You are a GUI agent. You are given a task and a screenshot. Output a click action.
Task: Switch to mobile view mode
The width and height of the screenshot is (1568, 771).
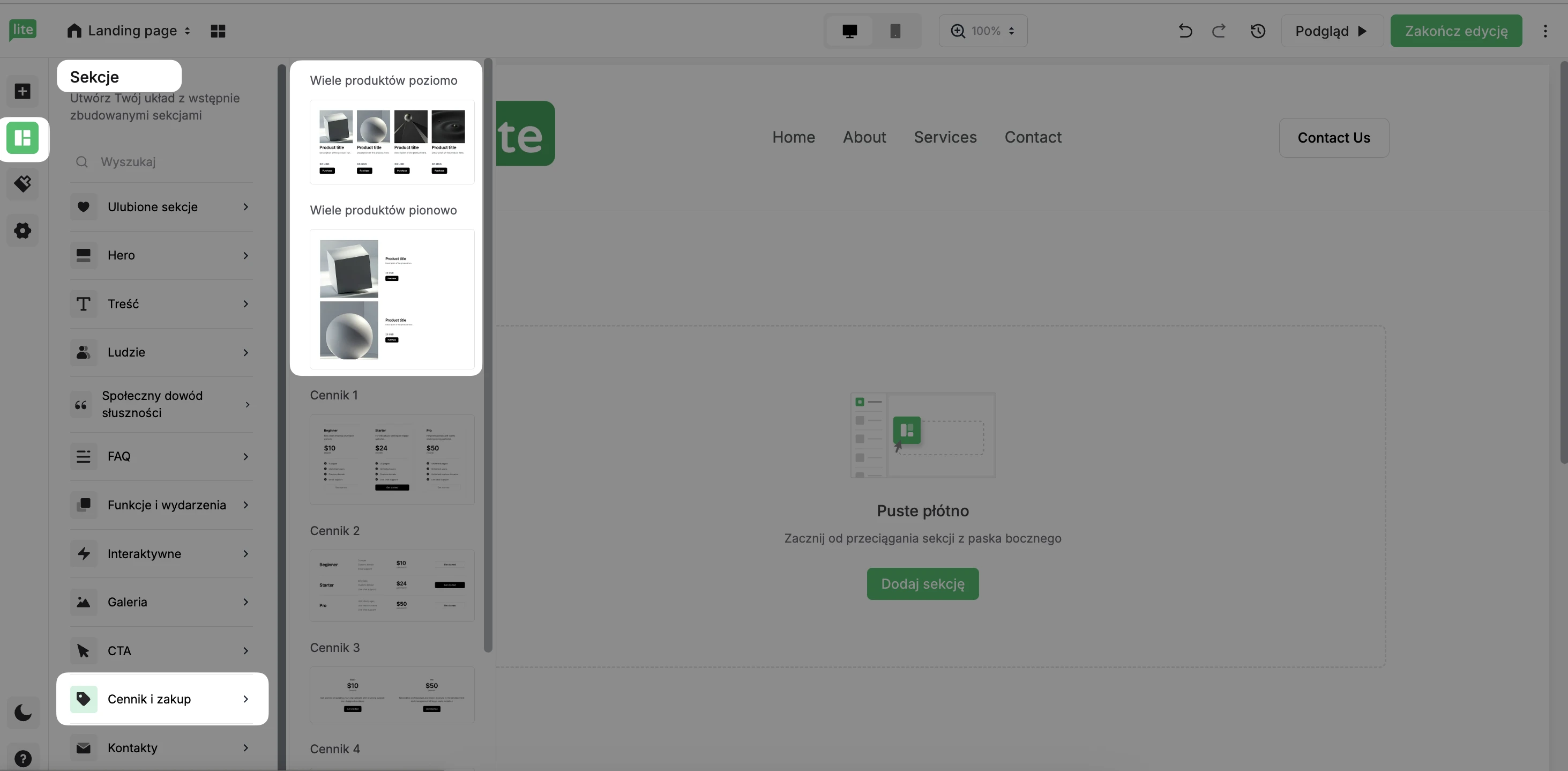click(x=895, y=31)
